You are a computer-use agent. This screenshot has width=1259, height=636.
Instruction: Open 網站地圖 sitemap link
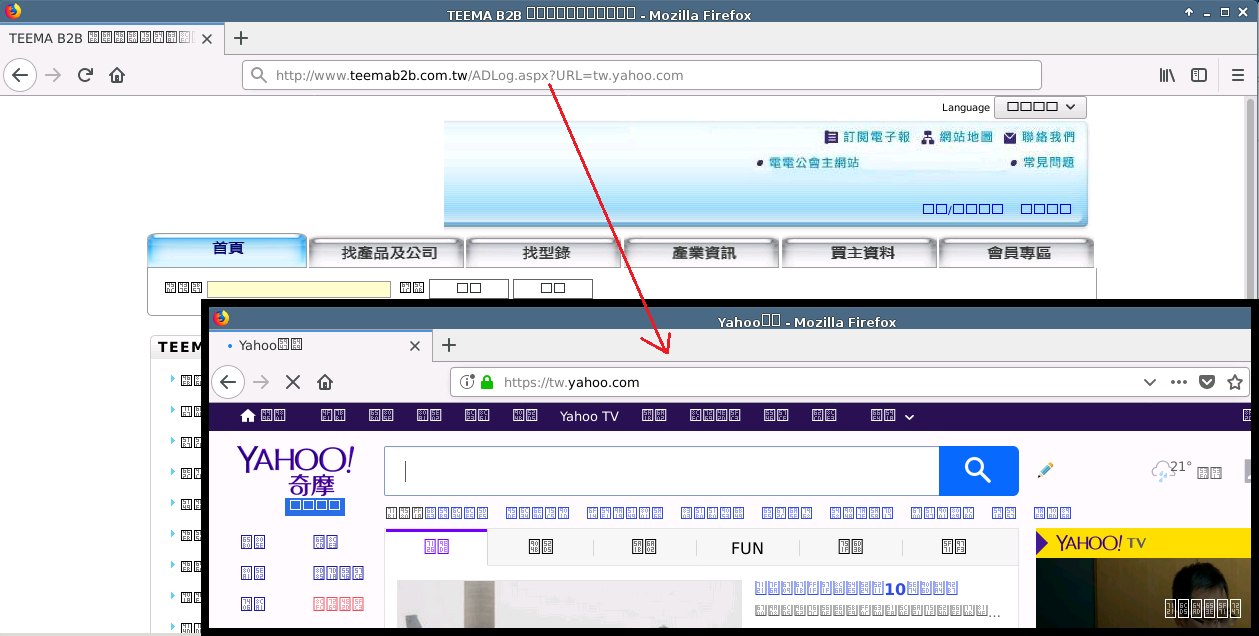[x=957, y=137]
